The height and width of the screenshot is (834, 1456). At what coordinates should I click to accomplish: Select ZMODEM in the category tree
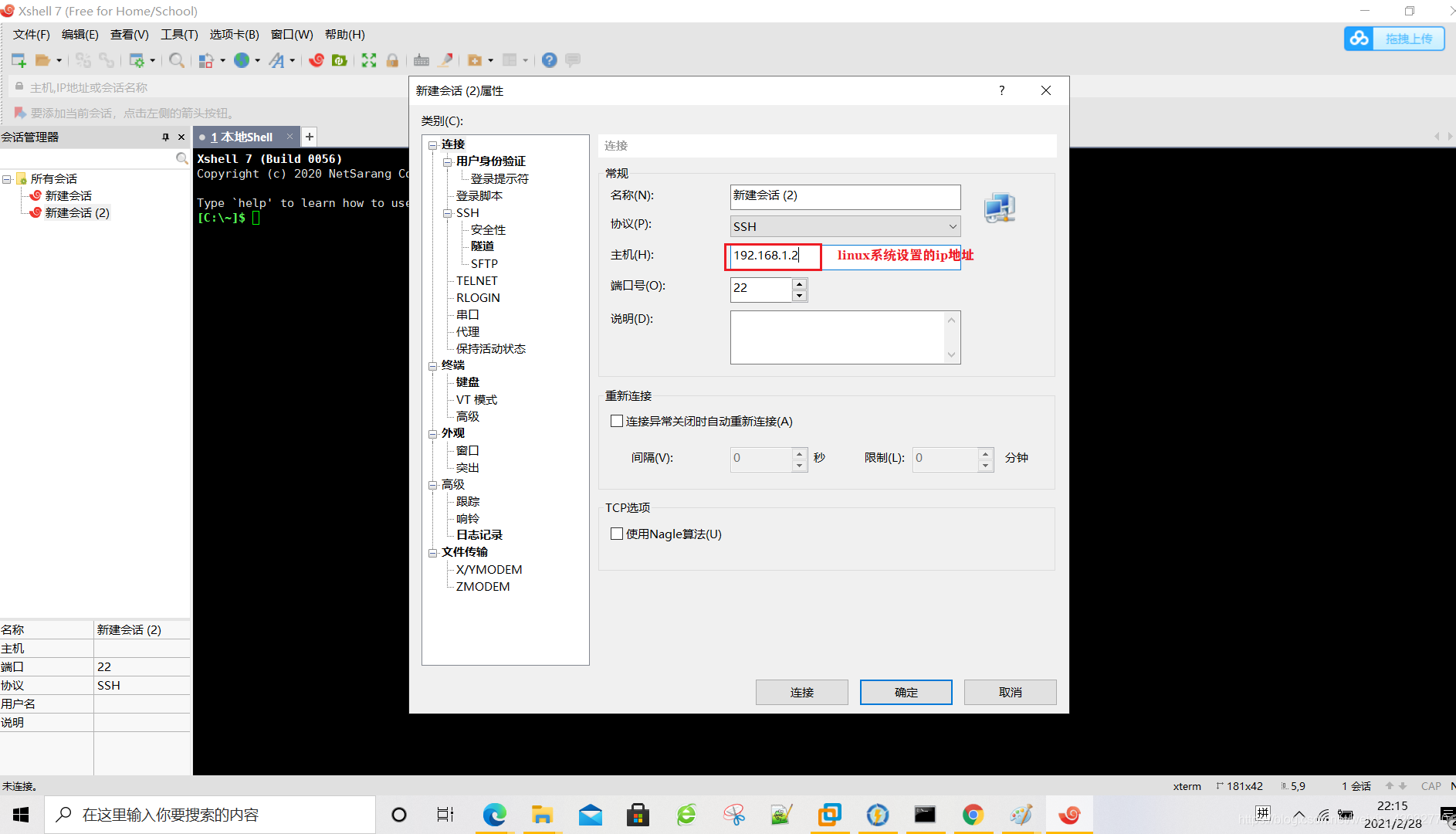click(x=483, y=587)
